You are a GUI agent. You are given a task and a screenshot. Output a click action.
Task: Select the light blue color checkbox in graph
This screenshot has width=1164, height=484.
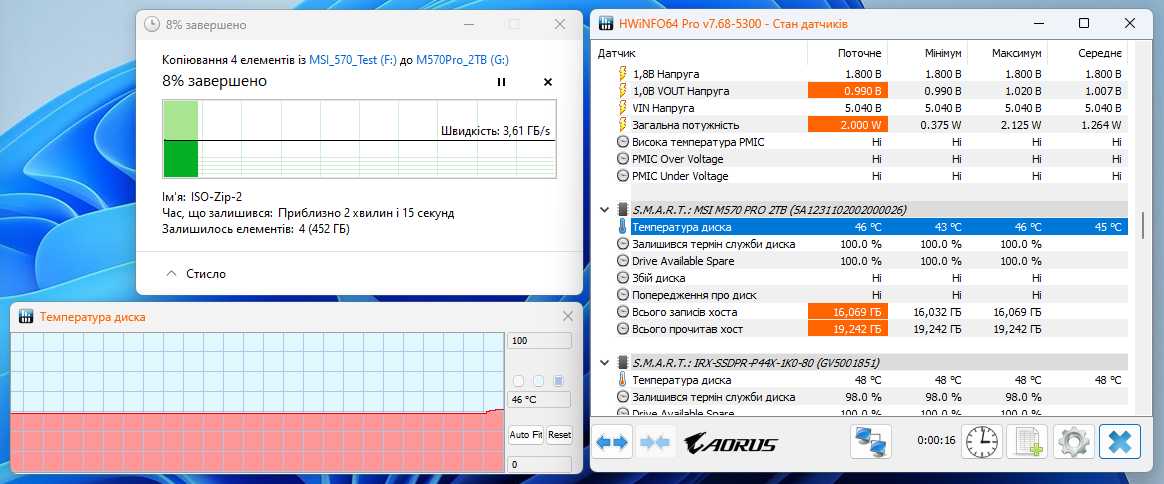pyautogui.click(x=539, y=381)
